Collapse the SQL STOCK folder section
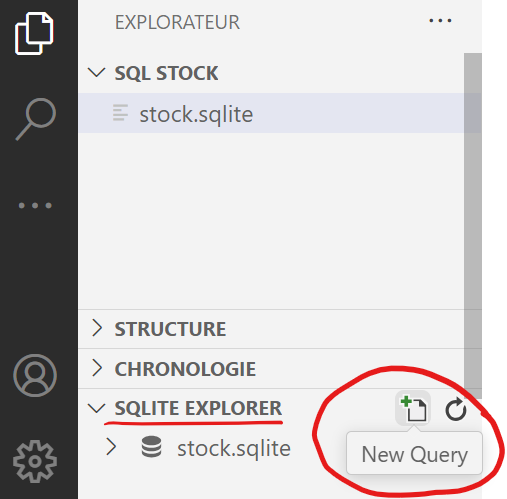The height and width of the screenshot is (499, 507). click(x=97, y=72)
